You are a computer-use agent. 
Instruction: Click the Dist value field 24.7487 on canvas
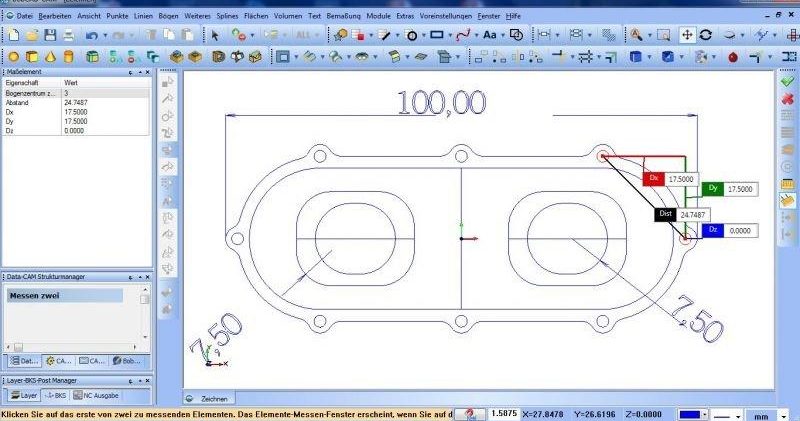[693, 215]
